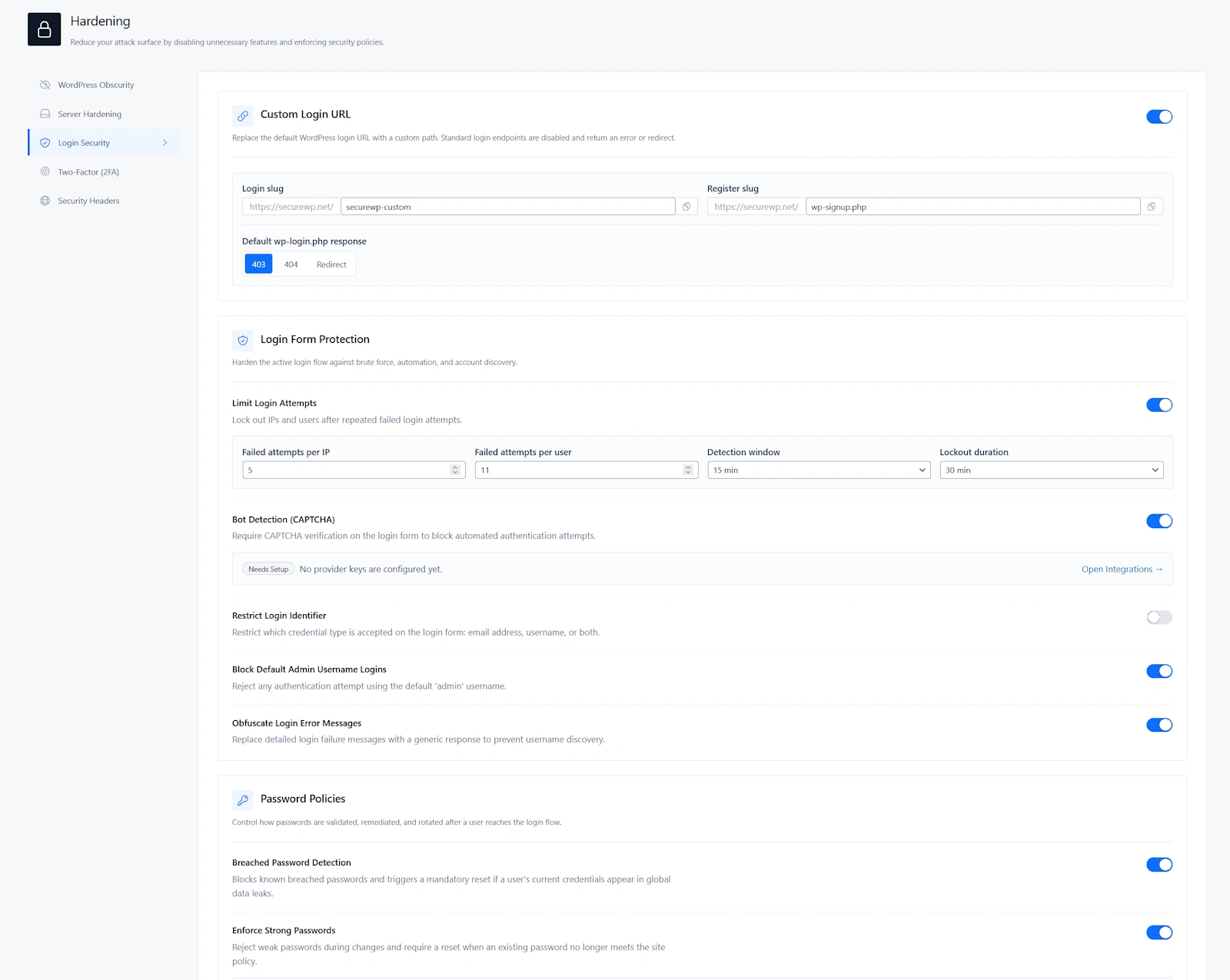Follow the Open Integrations link
Screen dimensions: 1230x980
click(x=1122, y=569)
